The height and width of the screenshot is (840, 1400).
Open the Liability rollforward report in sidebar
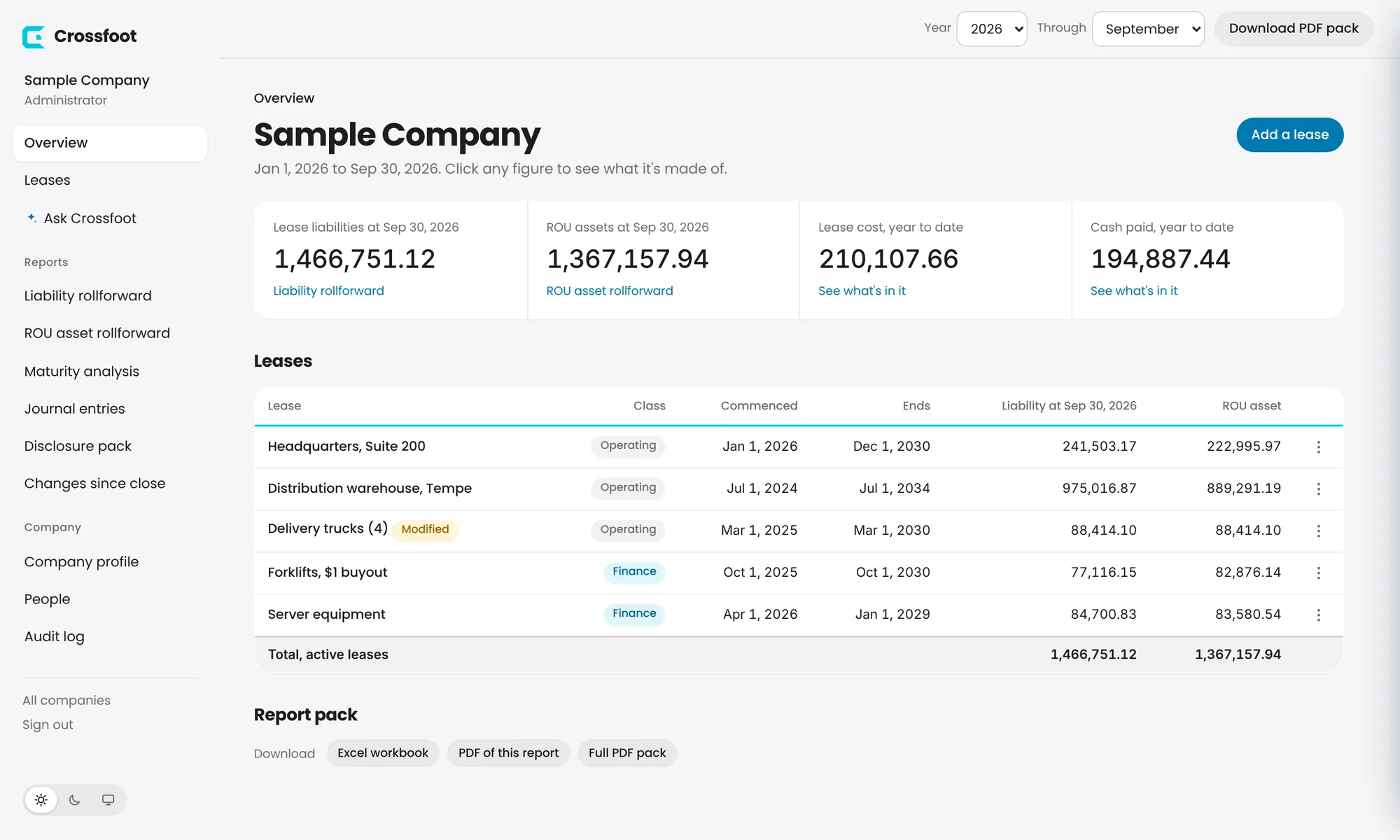87,295
